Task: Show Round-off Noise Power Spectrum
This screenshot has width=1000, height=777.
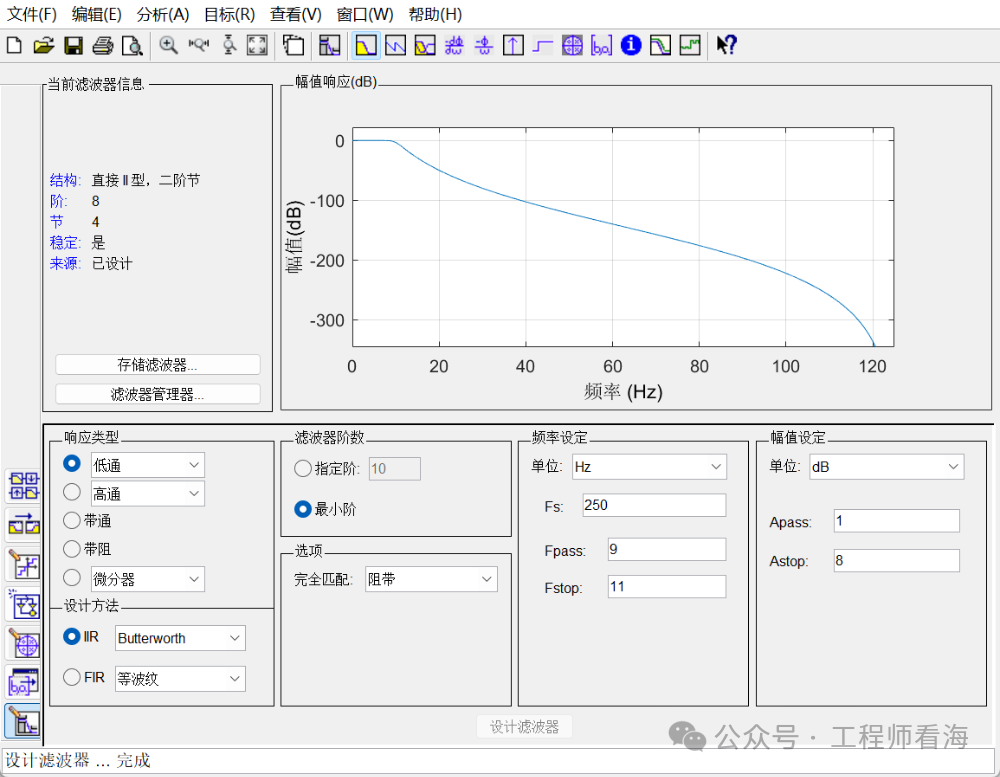Action: point(690,45)
